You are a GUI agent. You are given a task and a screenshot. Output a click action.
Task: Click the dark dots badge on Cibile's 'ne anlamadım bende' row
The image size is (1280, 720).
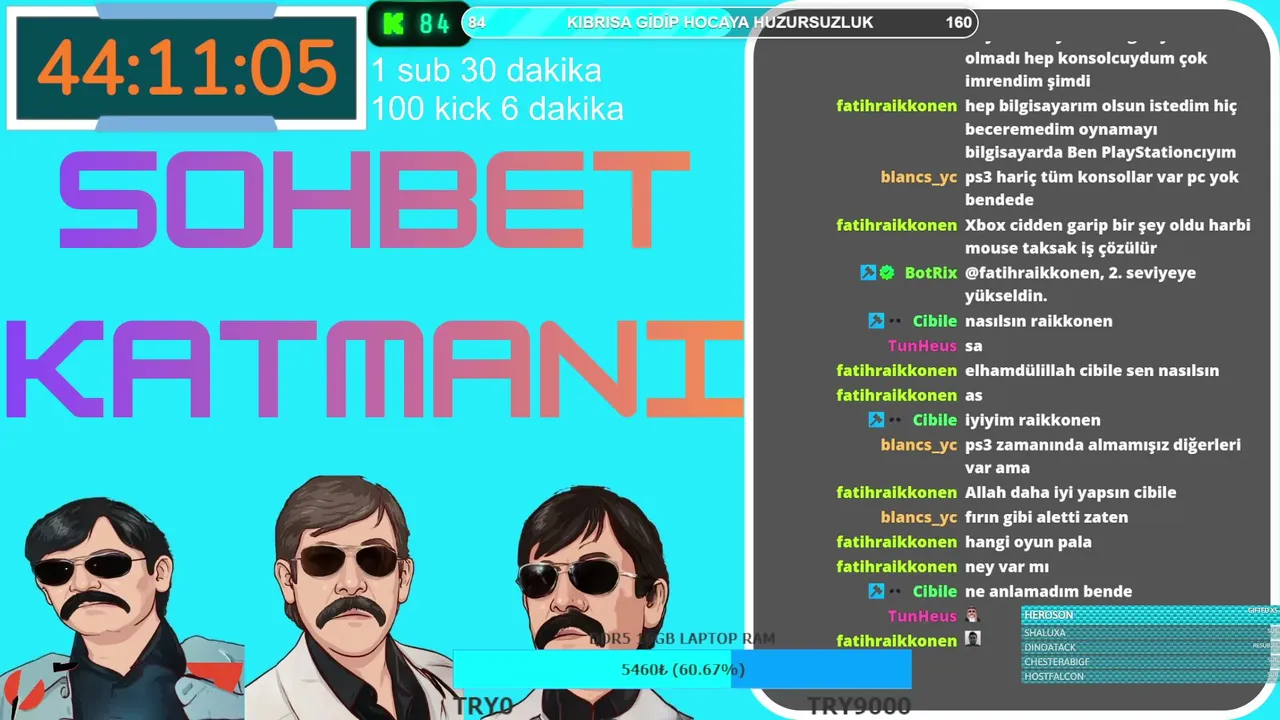coord(895,591)
